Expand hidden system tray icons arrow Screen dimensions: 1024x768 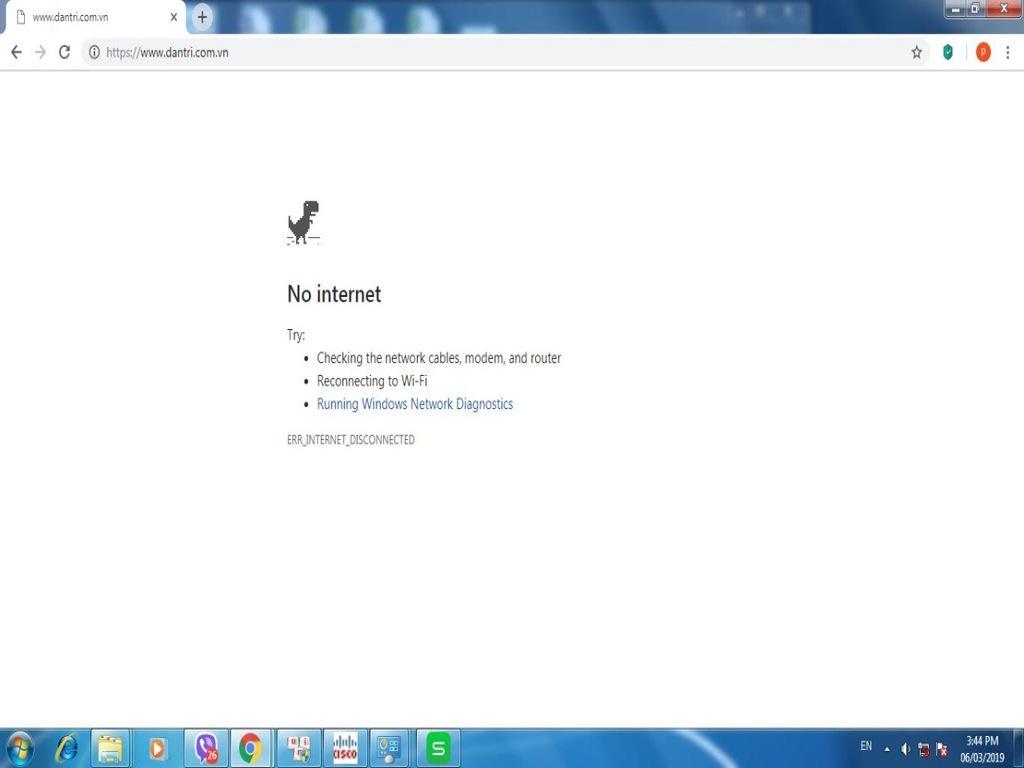point(887,749)
